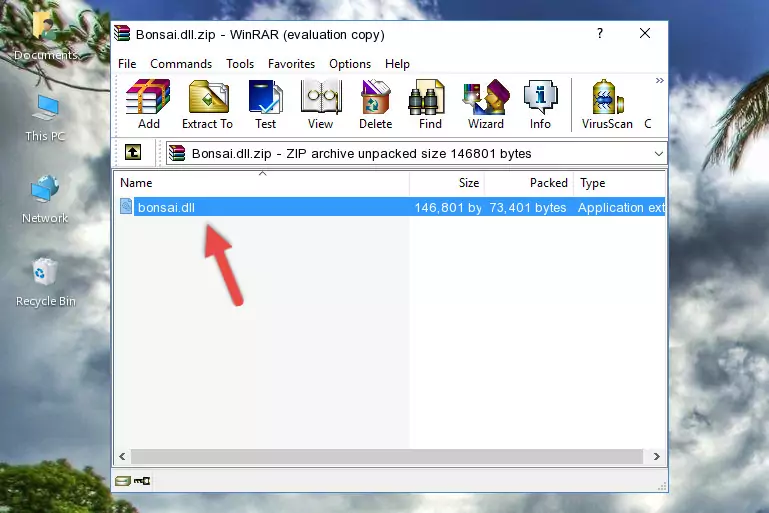Run the Test archive tool
The width and height of the screenshot is (769, 513).
(x=265, y=104)
